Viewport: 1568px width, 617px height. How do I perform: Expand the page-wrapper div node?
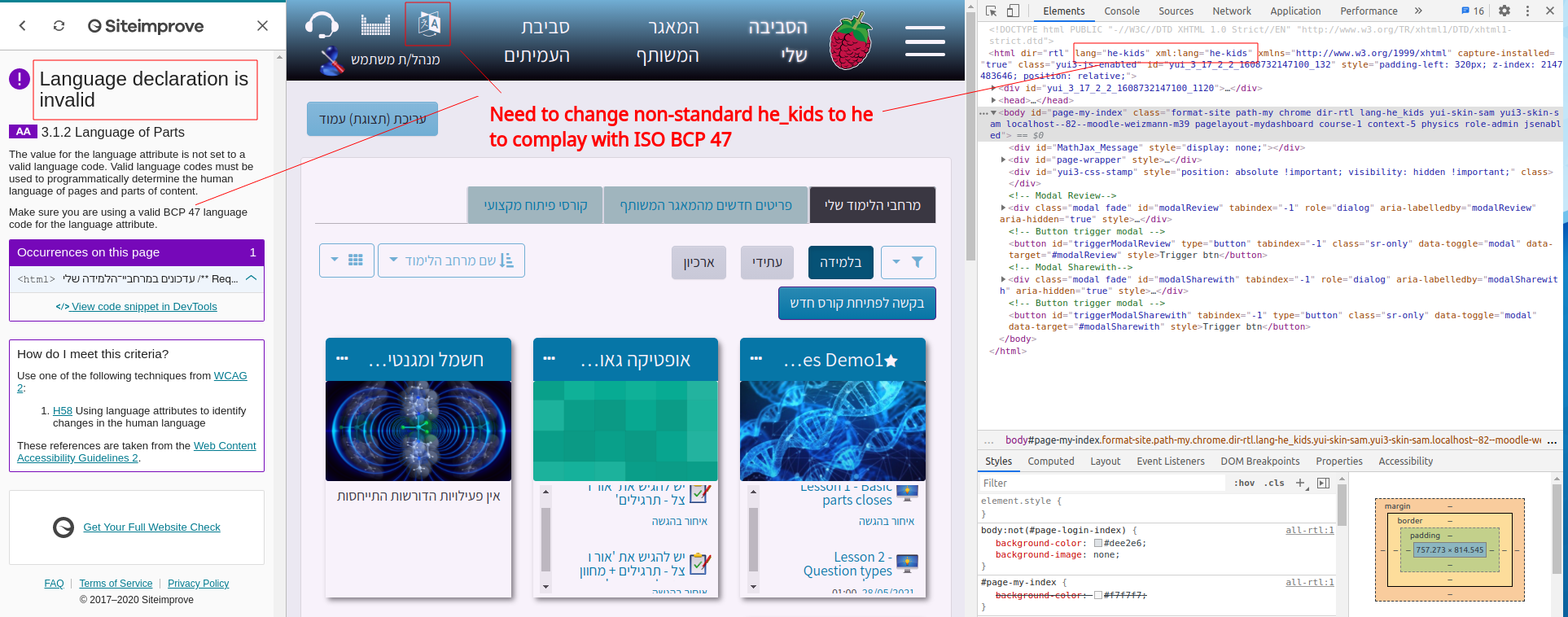pos(1004,160)
